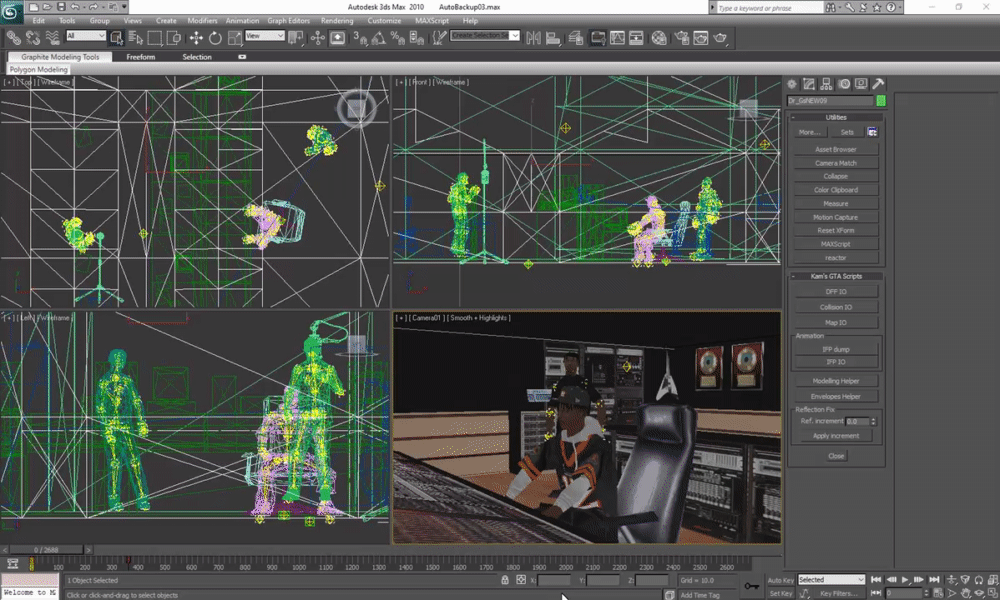Click the Apply increment button
This screenshot has width=1000, height=600.
pyautogui.click(x=835, y=435)
